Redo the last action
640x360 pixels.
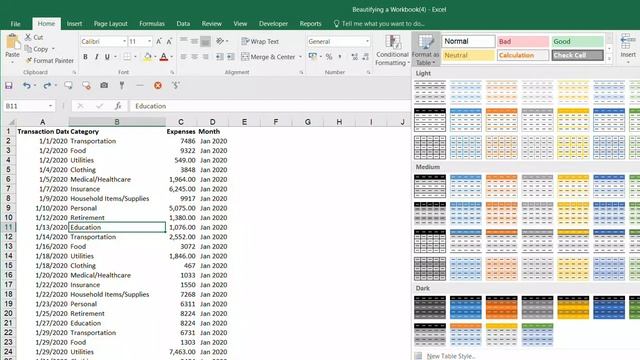click(x=47, y=85)
